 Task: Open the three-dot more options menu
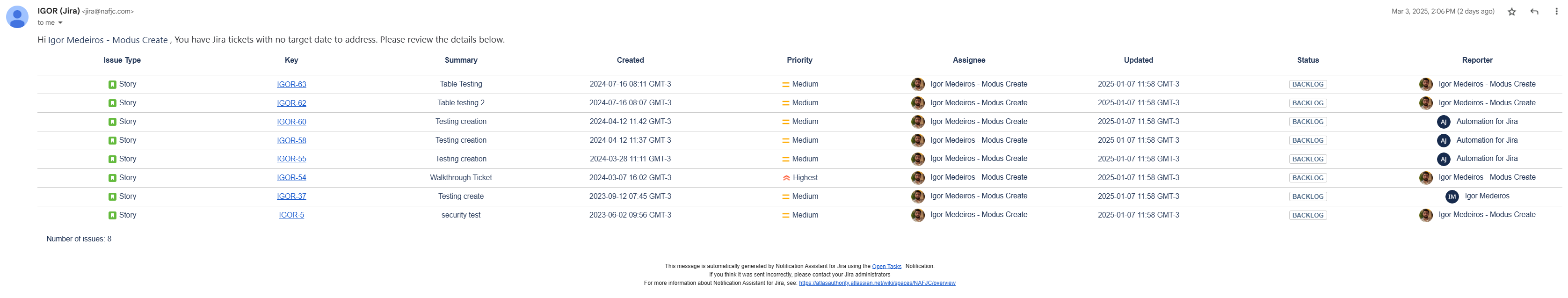(x=1557, y=11)
